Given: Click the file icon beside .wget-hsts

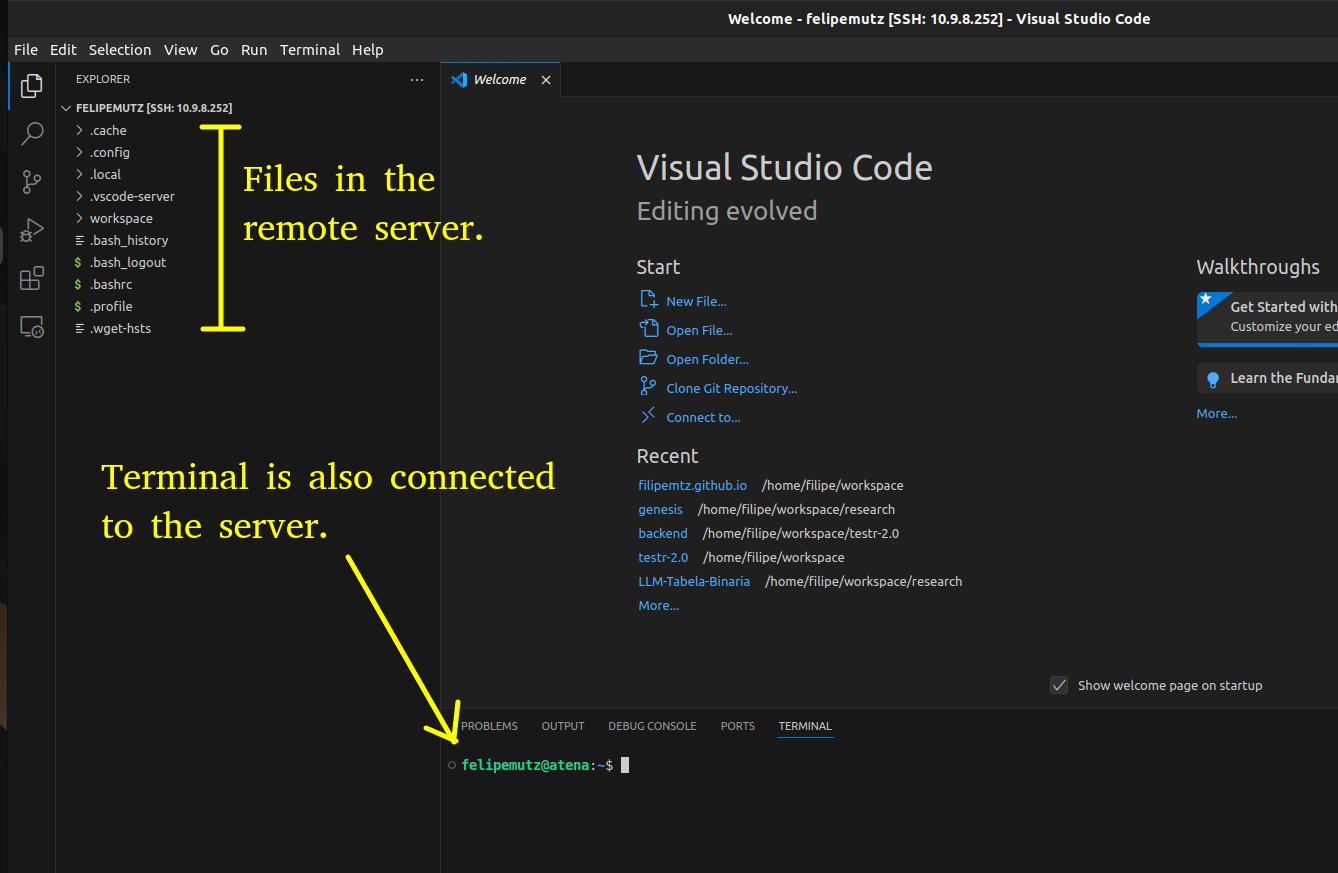Looking at the screenshot, I should (79, 328).
